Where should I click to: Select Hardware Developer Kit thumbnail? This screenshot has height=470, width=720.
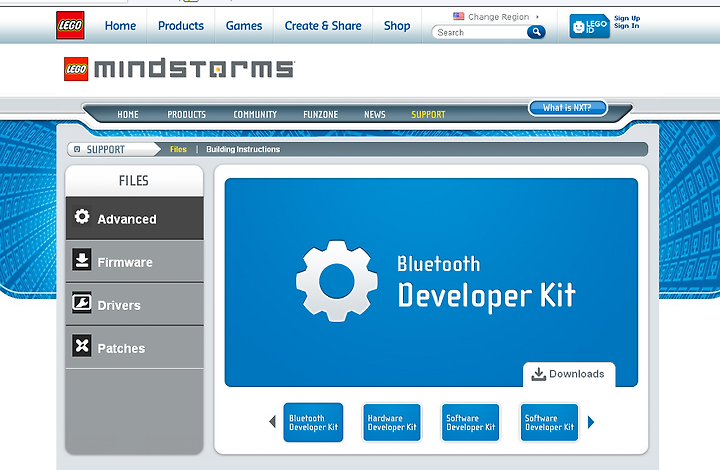pos(392,422)
